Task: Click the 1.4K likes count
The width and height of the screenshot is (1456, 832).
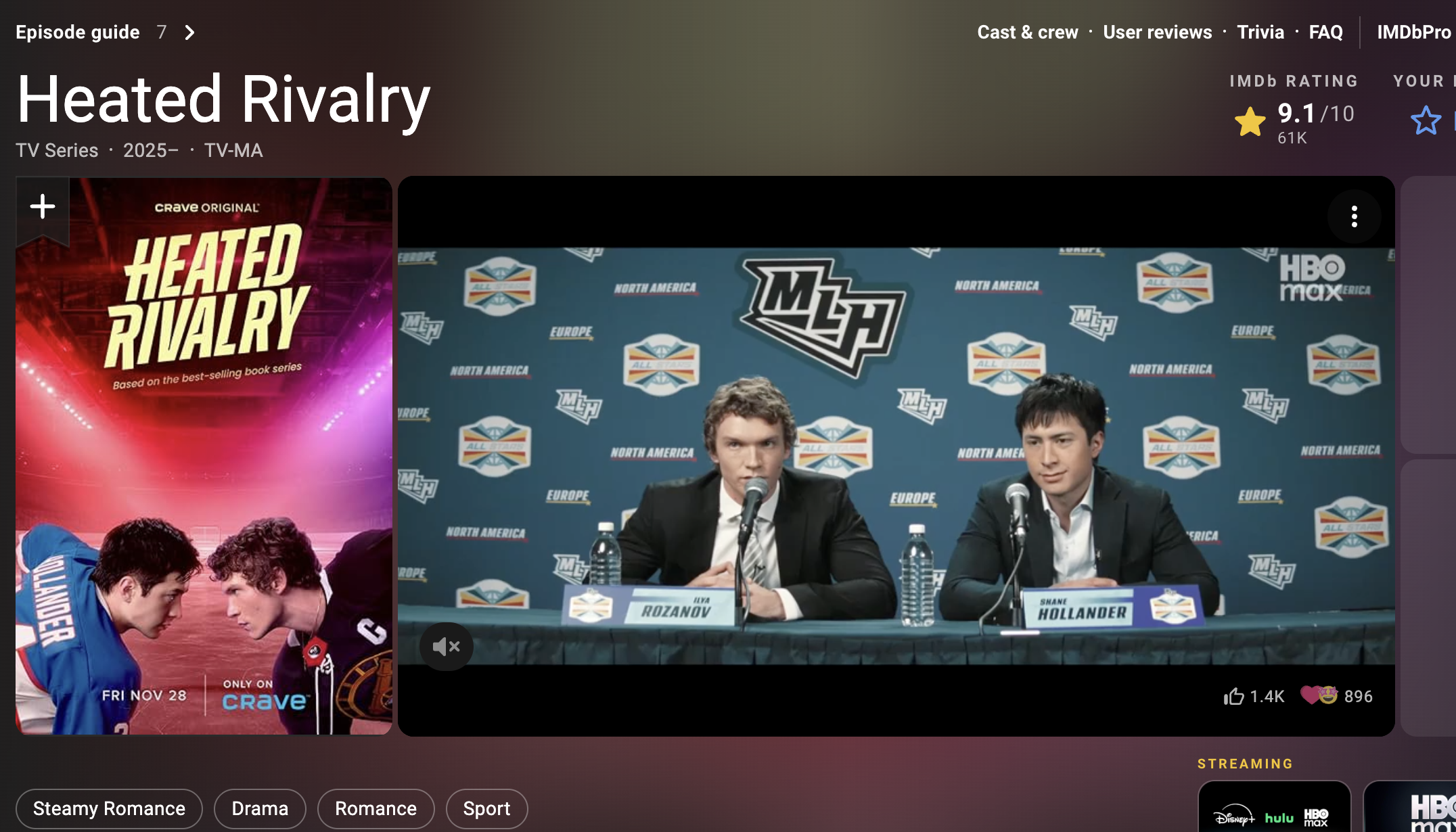Action: click(x=1267, y=697)
